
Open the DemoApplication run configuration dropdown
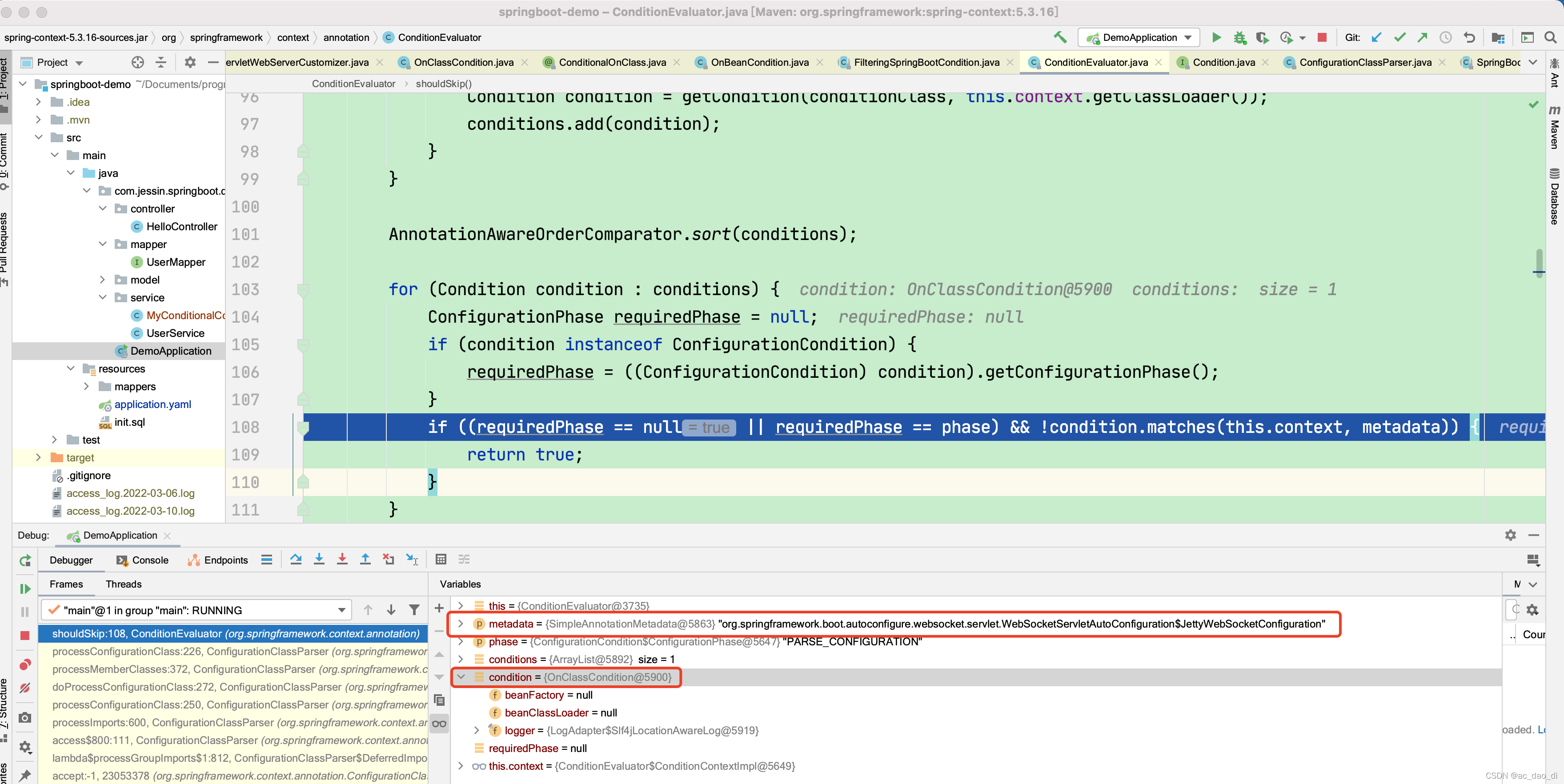pos(1139,38)
